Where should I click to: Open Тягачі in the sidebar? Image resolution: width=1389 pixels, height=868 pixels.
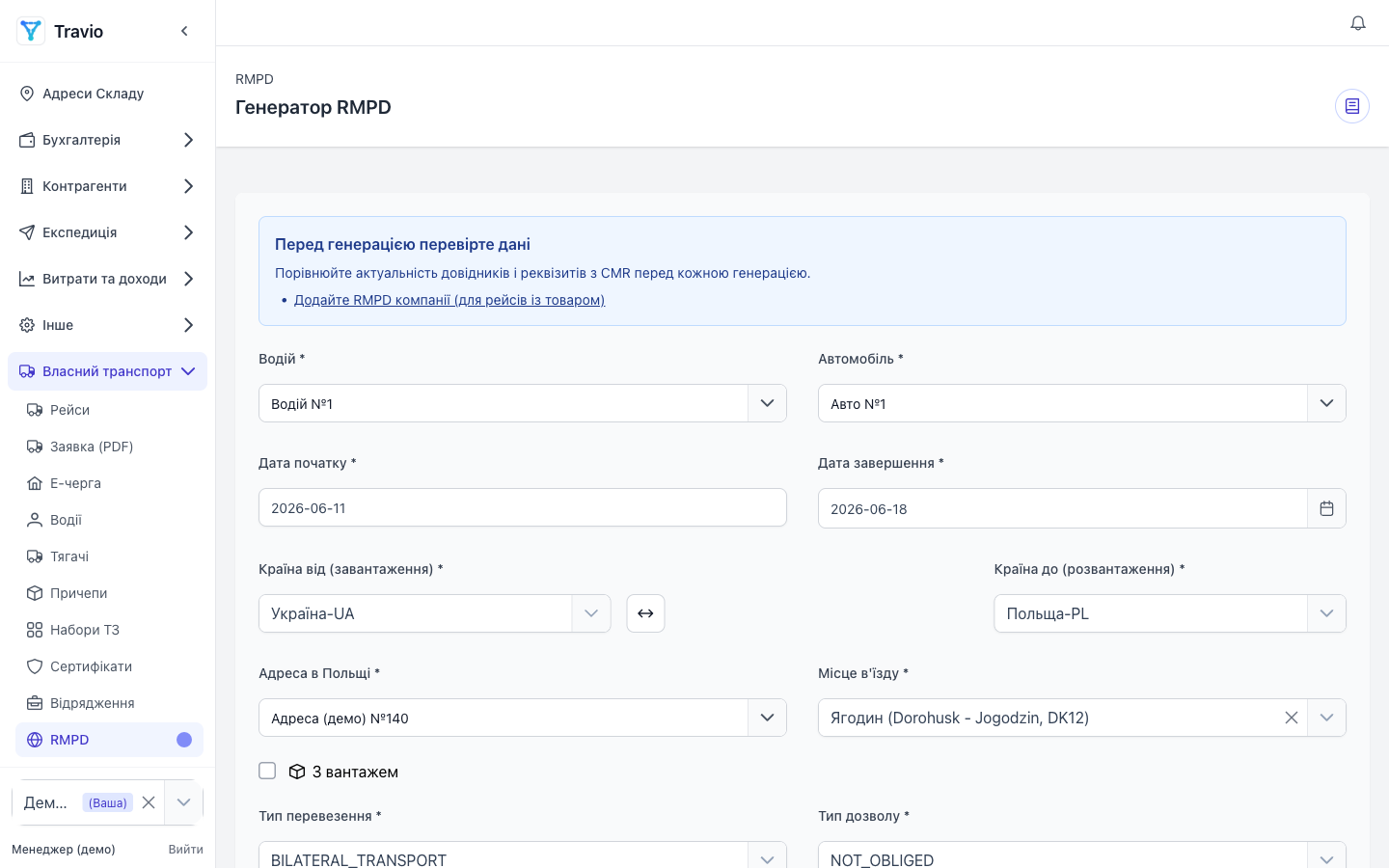click(110, 556)
